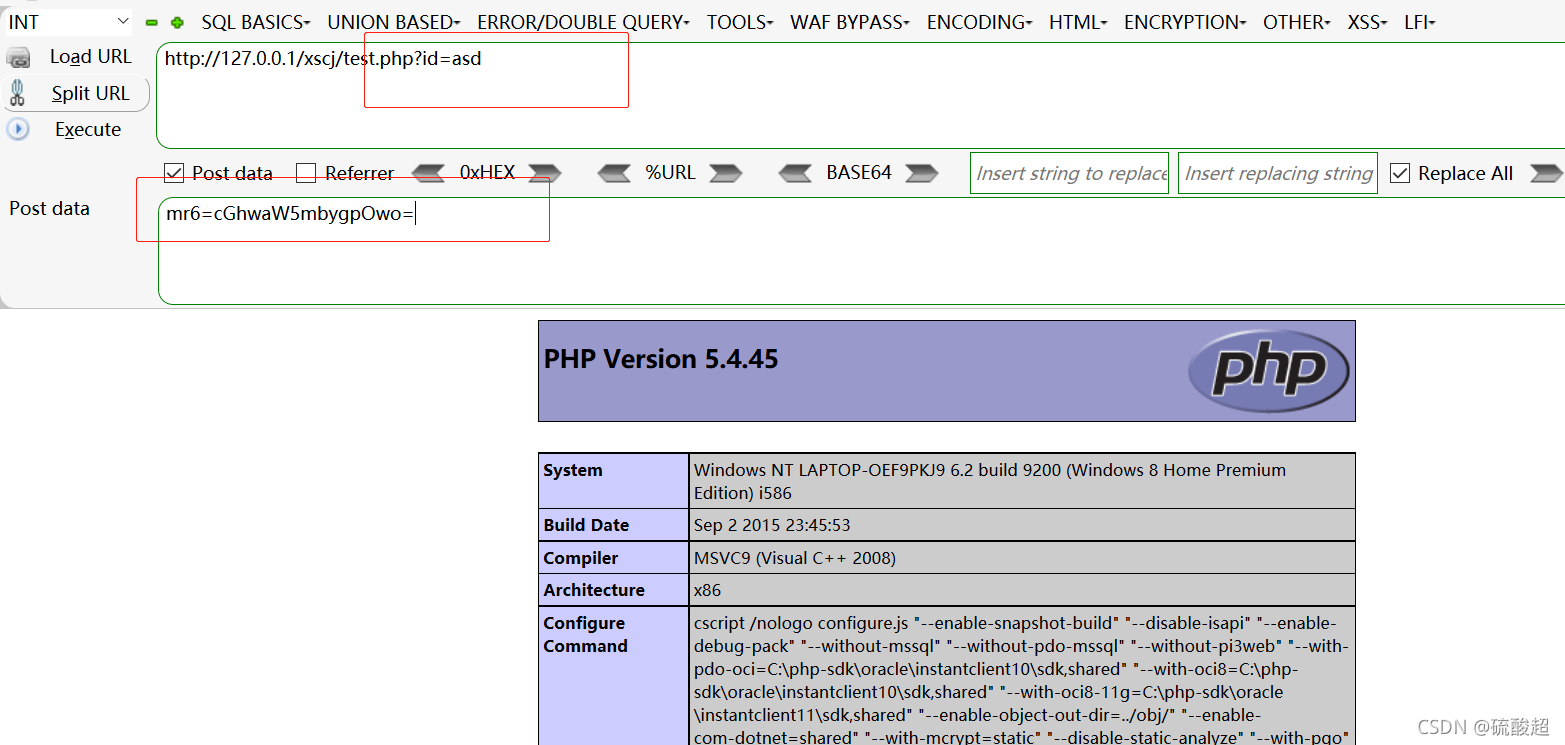Click the 'PHP Version 5.4.45' heading
This screenshot has width=1565, height=745.
click(x=661, y=359)
